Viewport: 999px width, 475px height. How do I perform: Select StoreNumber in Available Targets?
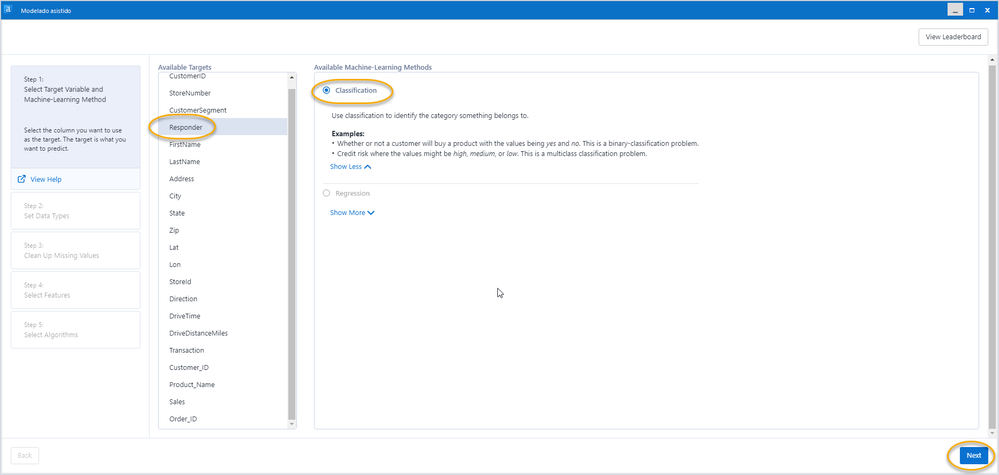223,93
